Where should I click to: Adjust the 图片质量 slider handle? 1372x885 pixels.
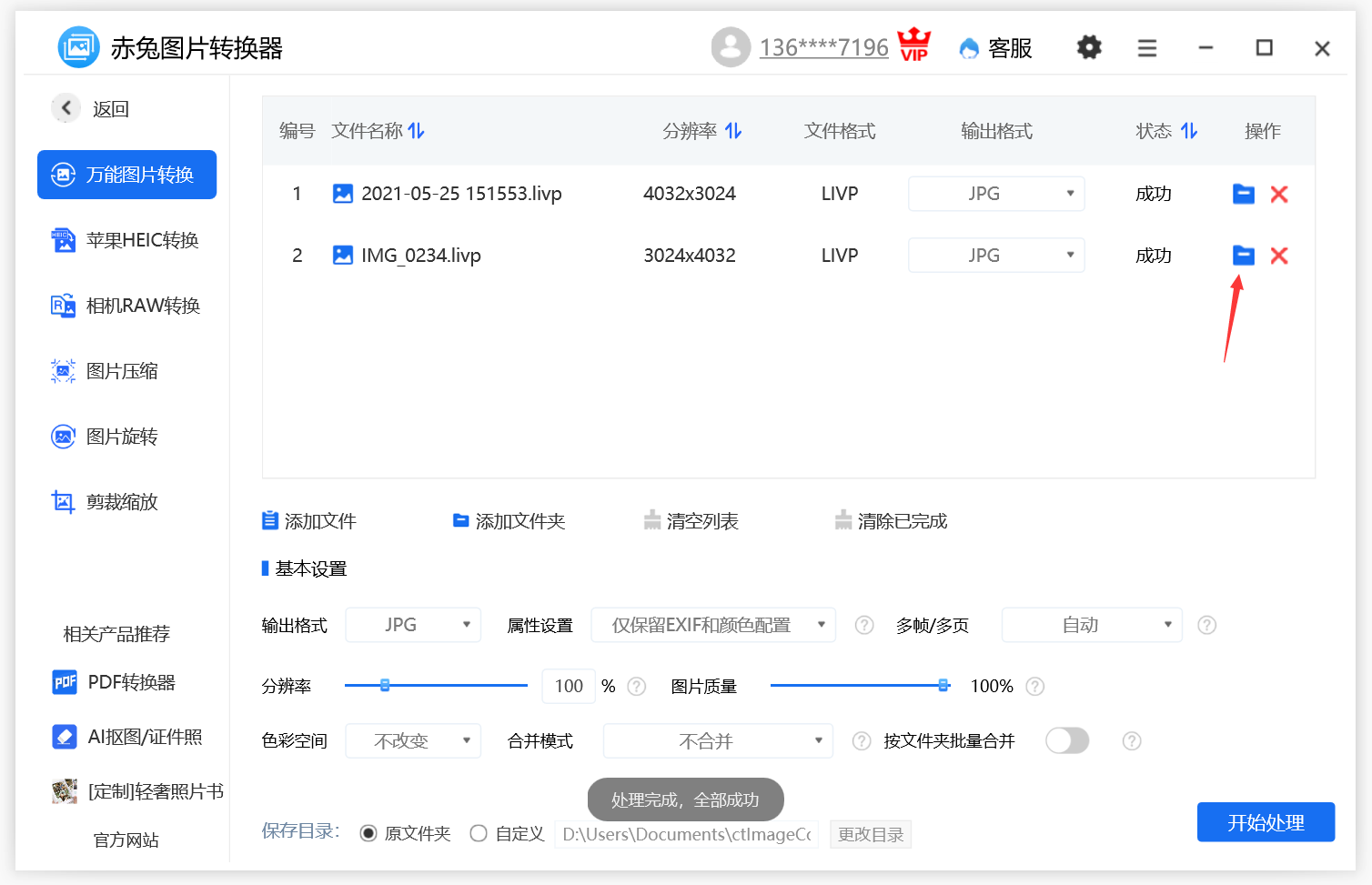click(943, 685)
